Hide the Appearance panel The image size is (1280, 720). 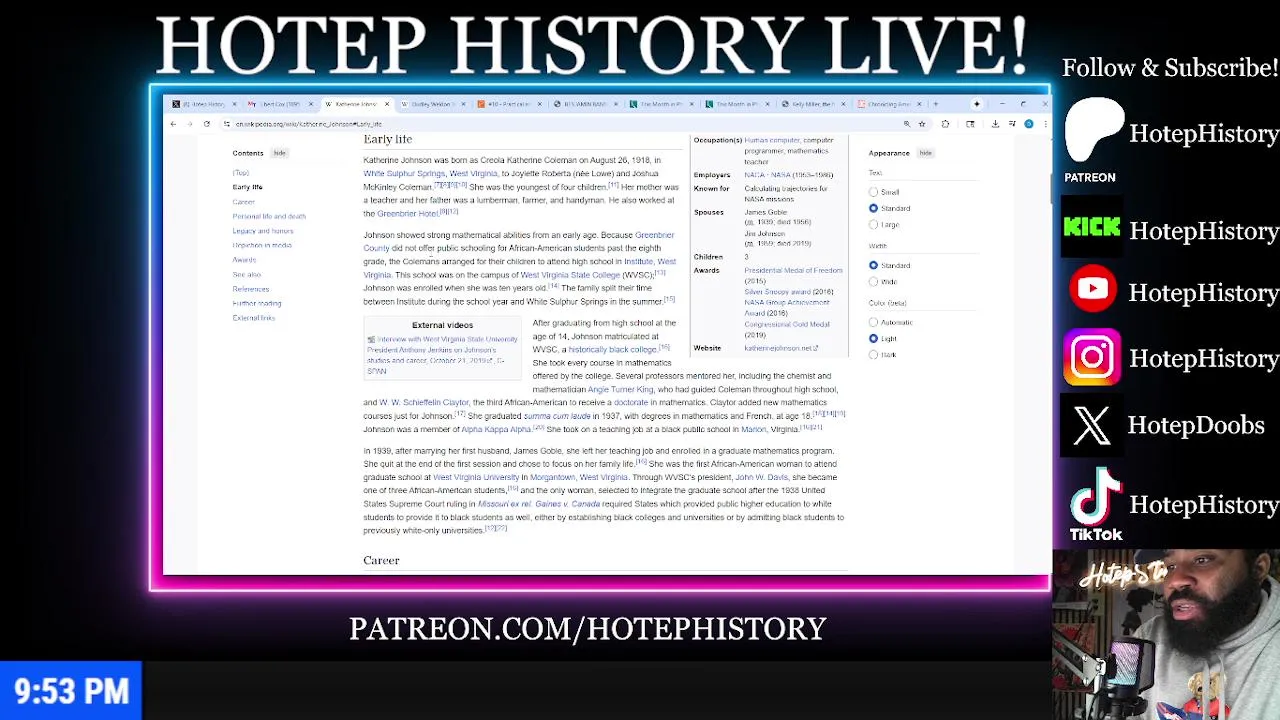pyautogui.click(x=926, y=153)
